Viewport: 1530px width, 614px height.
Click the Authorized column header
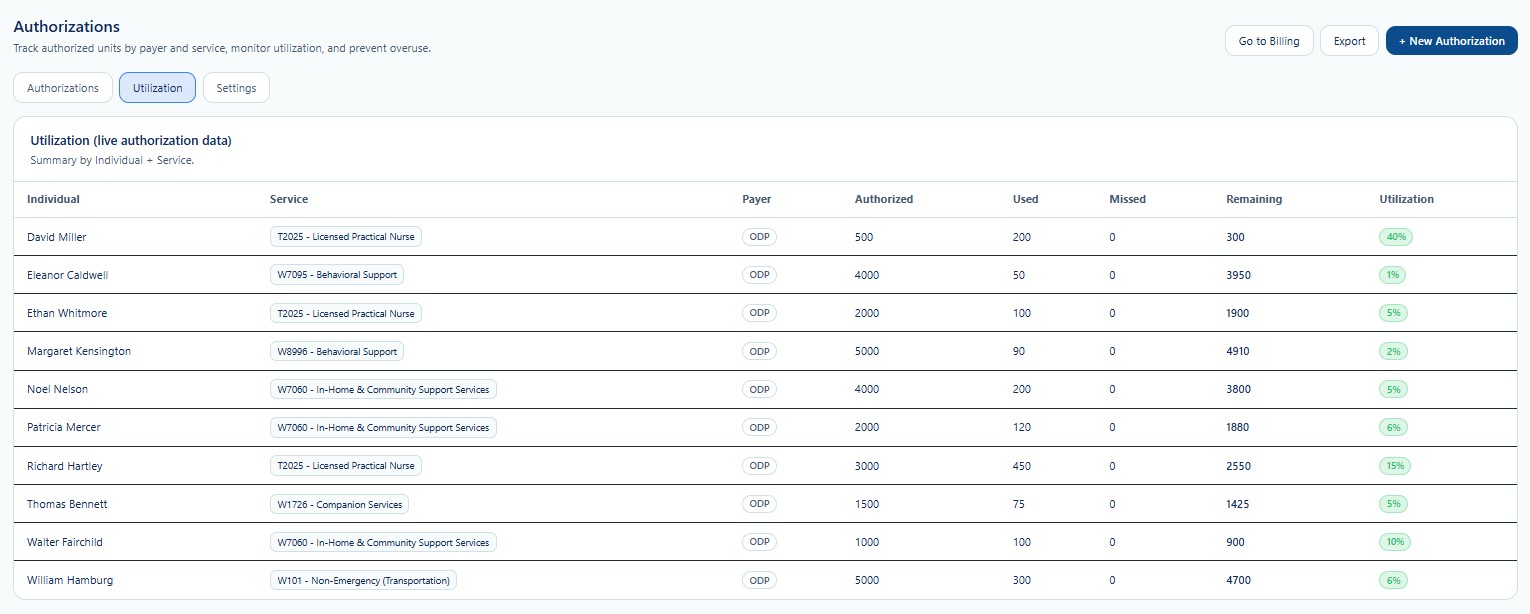pos(884,199)
